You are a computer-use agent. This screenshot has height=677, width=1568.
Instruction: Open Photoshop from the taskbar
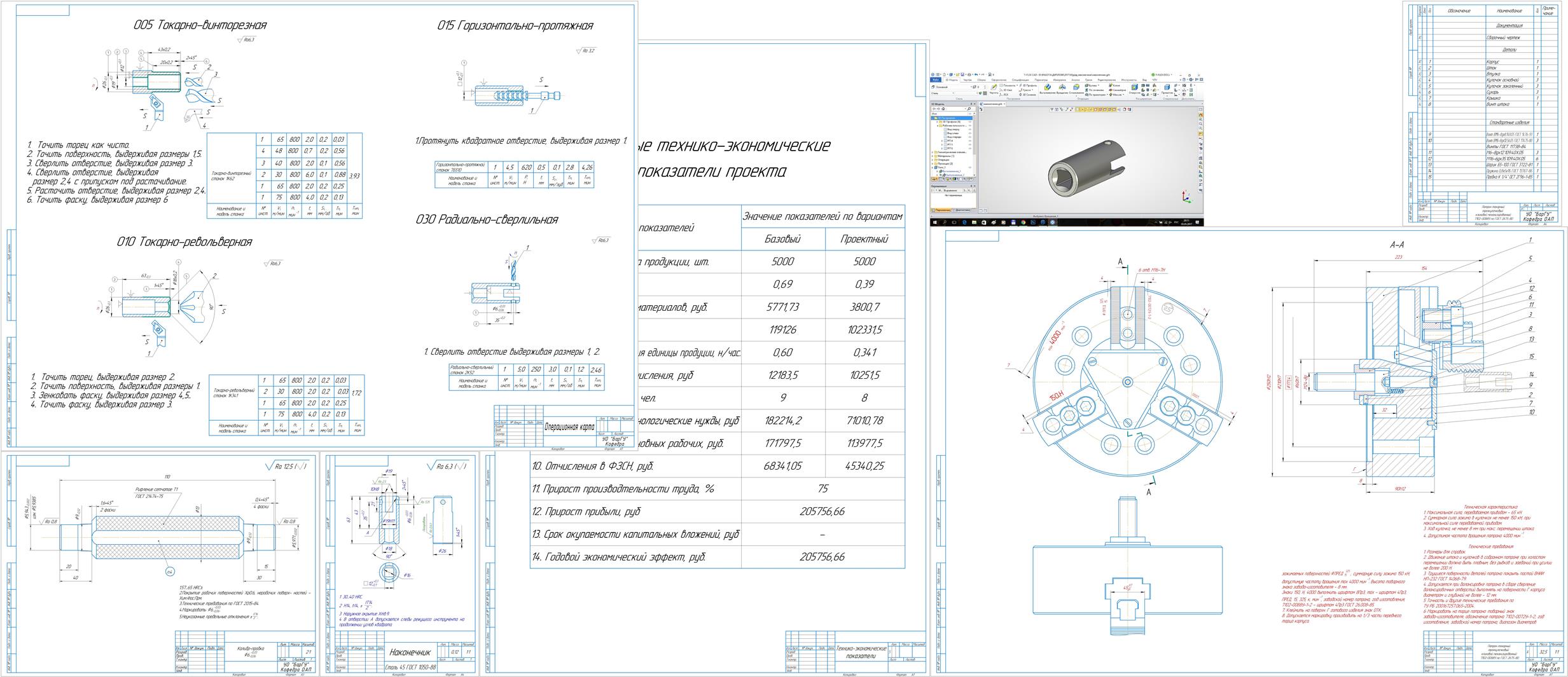point(1033,222)
